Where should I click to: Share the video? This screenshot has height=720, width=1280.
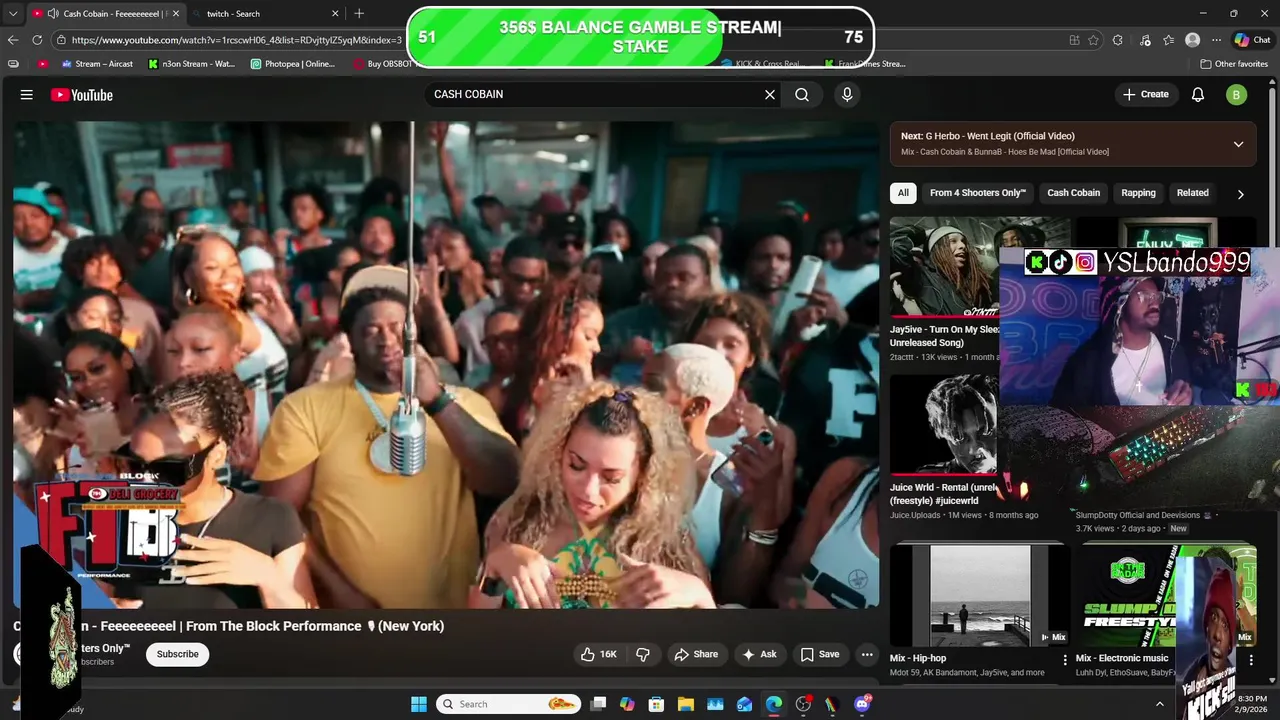[696, 654]
